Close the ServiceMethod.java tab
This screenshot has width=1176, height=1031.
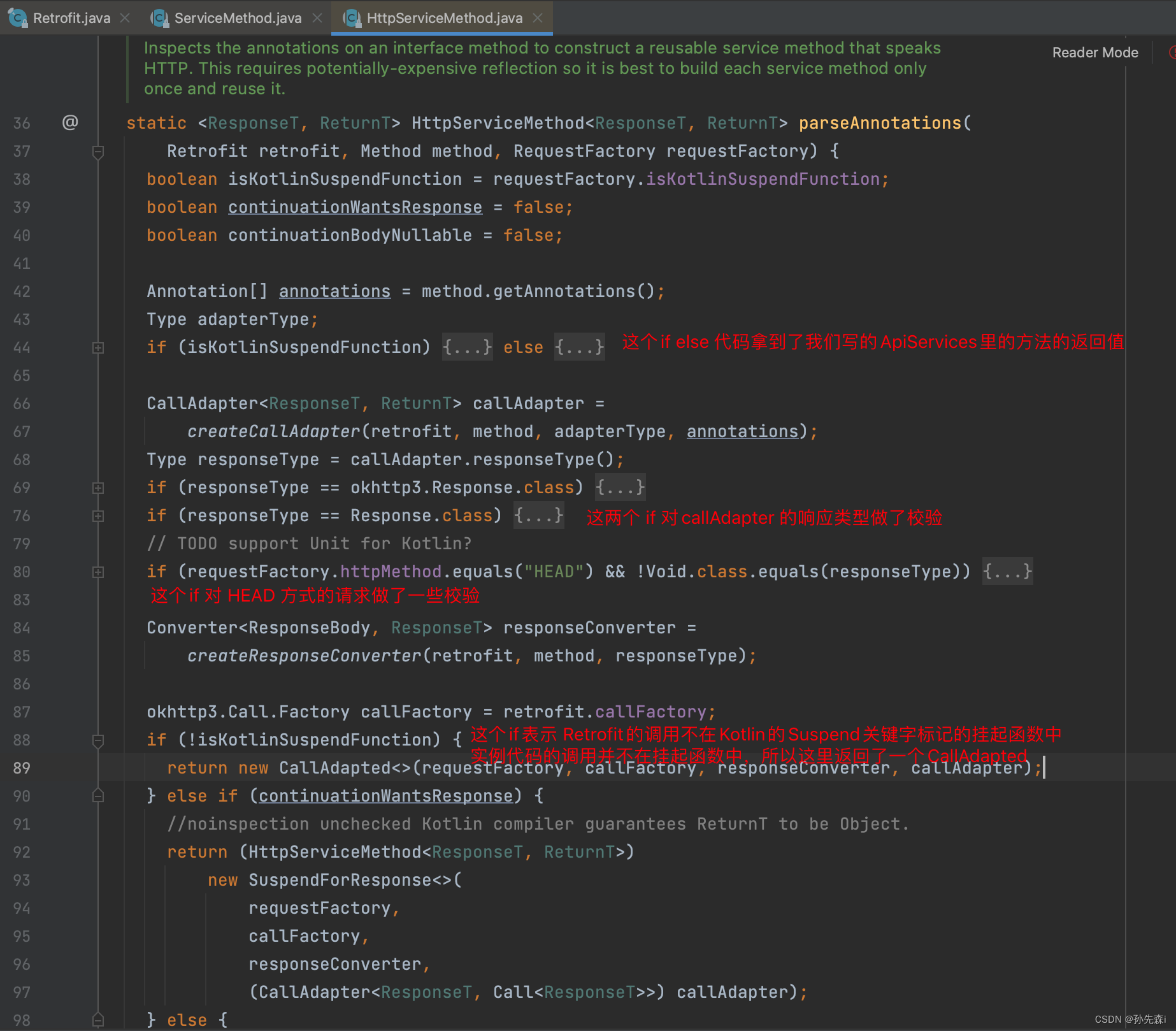pos(317,18)
